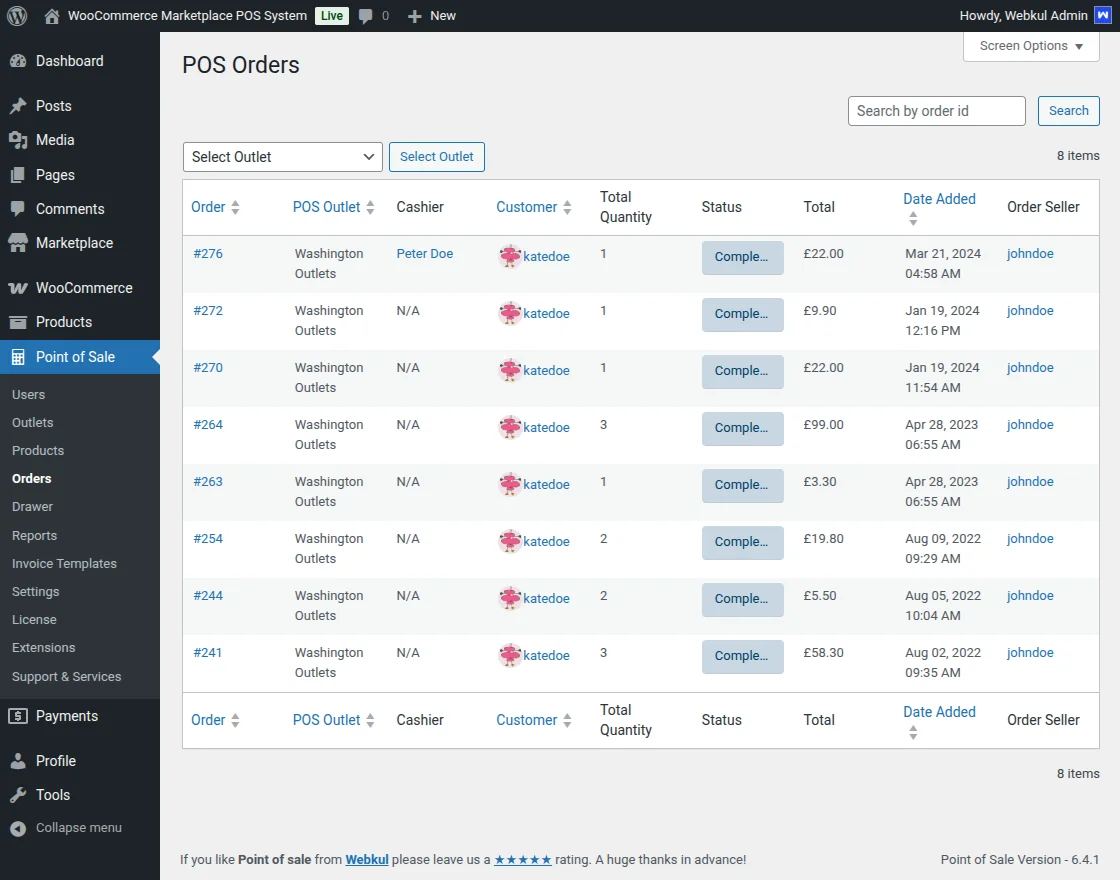Open order #276 details
The width and height of the screenshot is (1120, 880).
pyautogui.click(x=208, y=253)
